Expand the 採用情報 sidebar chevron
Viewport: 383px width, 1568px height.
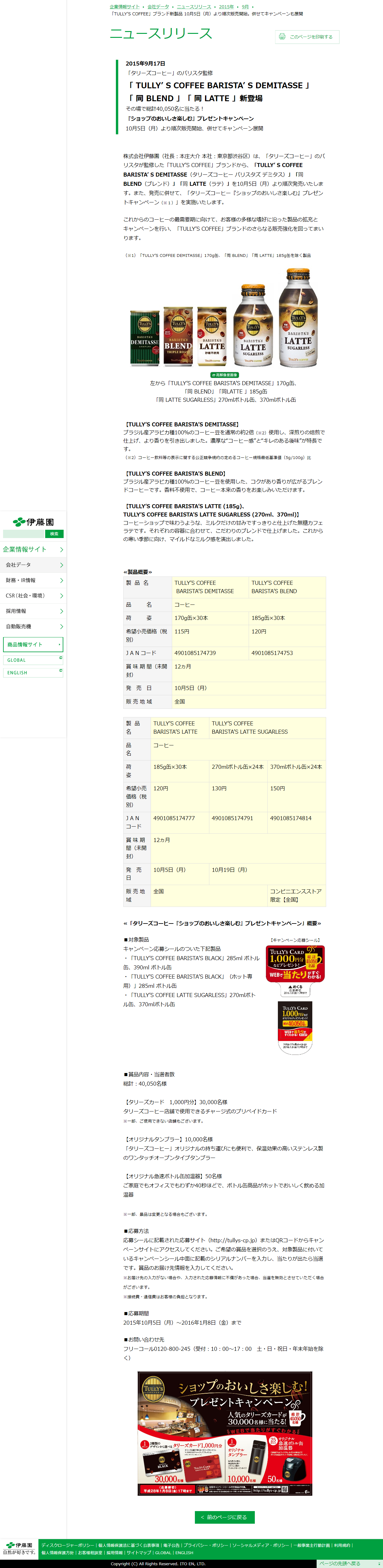(x=61, y=611)
